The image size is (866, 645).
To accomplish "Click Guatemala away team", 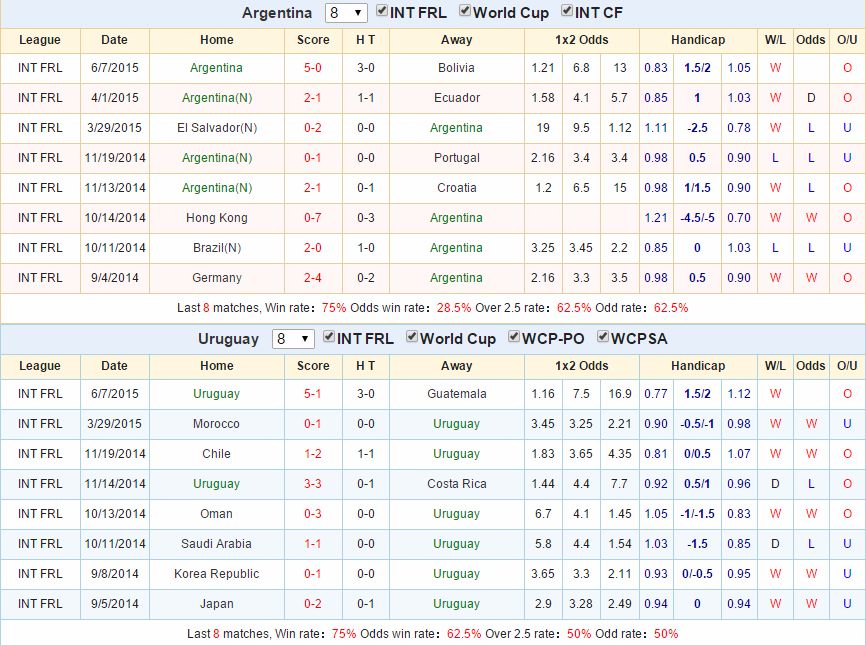I will [x=456, y=394].
